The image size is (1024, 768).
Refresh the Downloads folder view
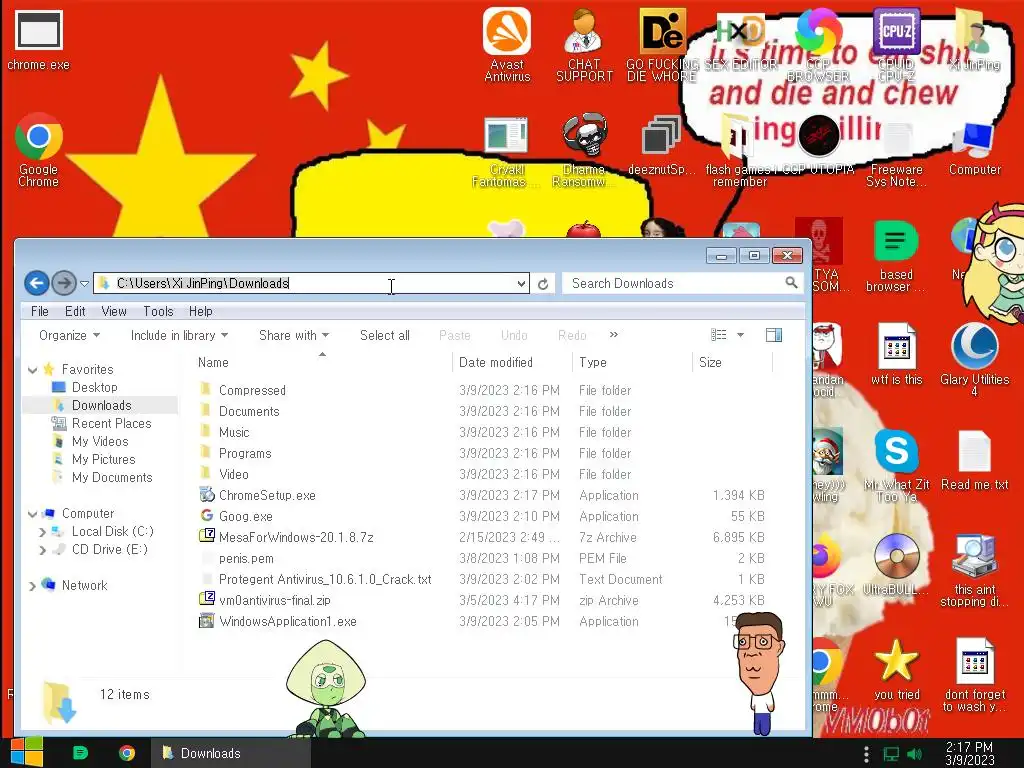pos(543,283)
